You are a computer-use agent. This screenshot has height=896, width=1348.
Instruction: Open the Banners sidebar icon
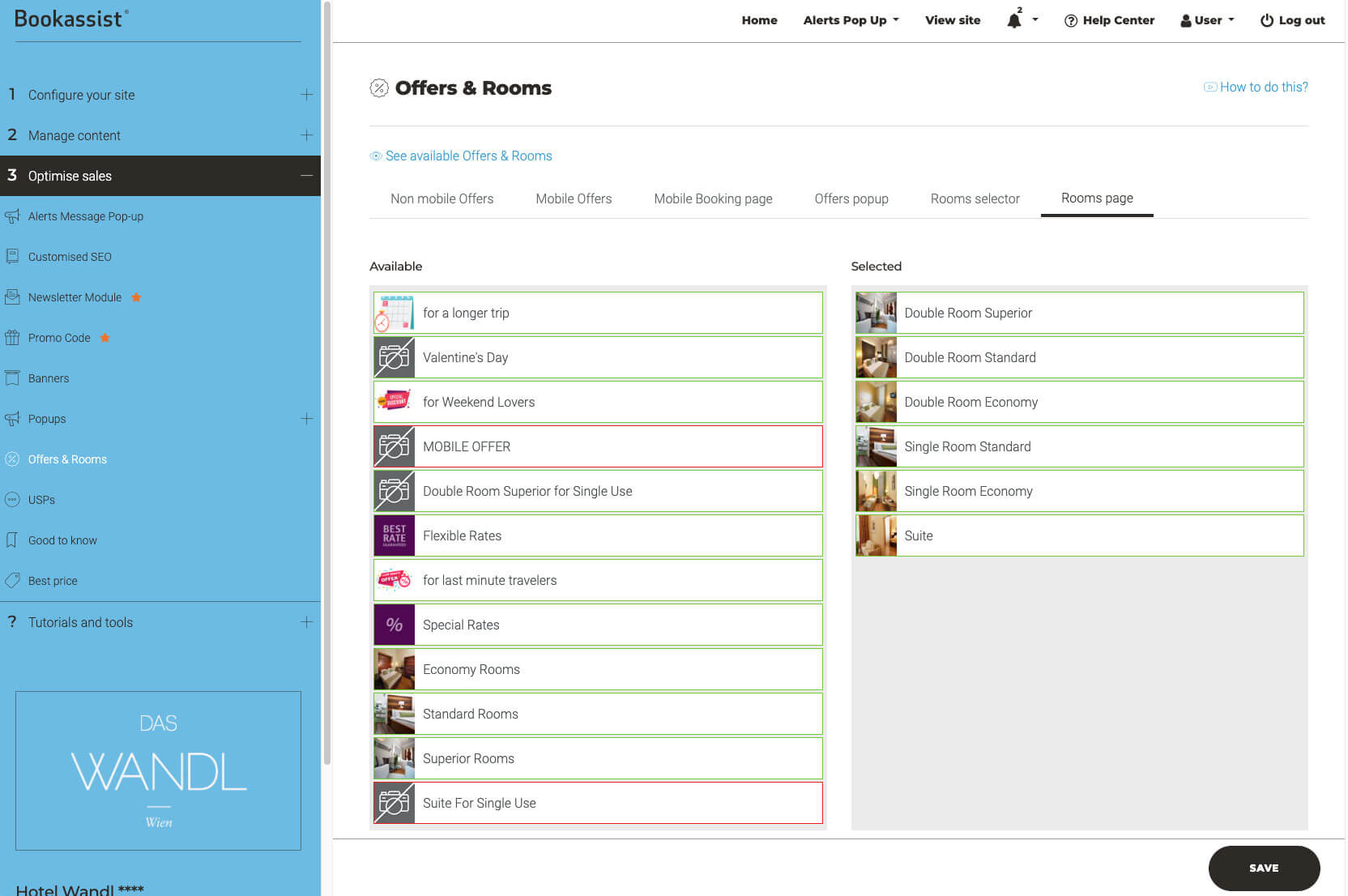coord(12,378)
